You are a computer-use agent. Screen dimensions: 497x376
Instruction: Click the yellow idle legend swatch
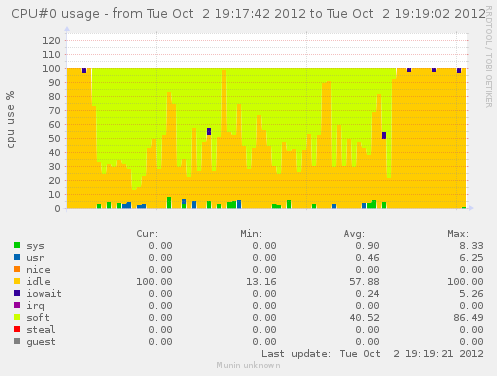17,281
